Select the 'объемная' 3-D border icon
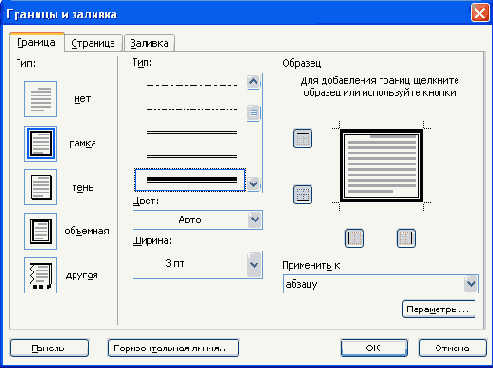This screenshot has width=493, height=368. pos(40,231)
